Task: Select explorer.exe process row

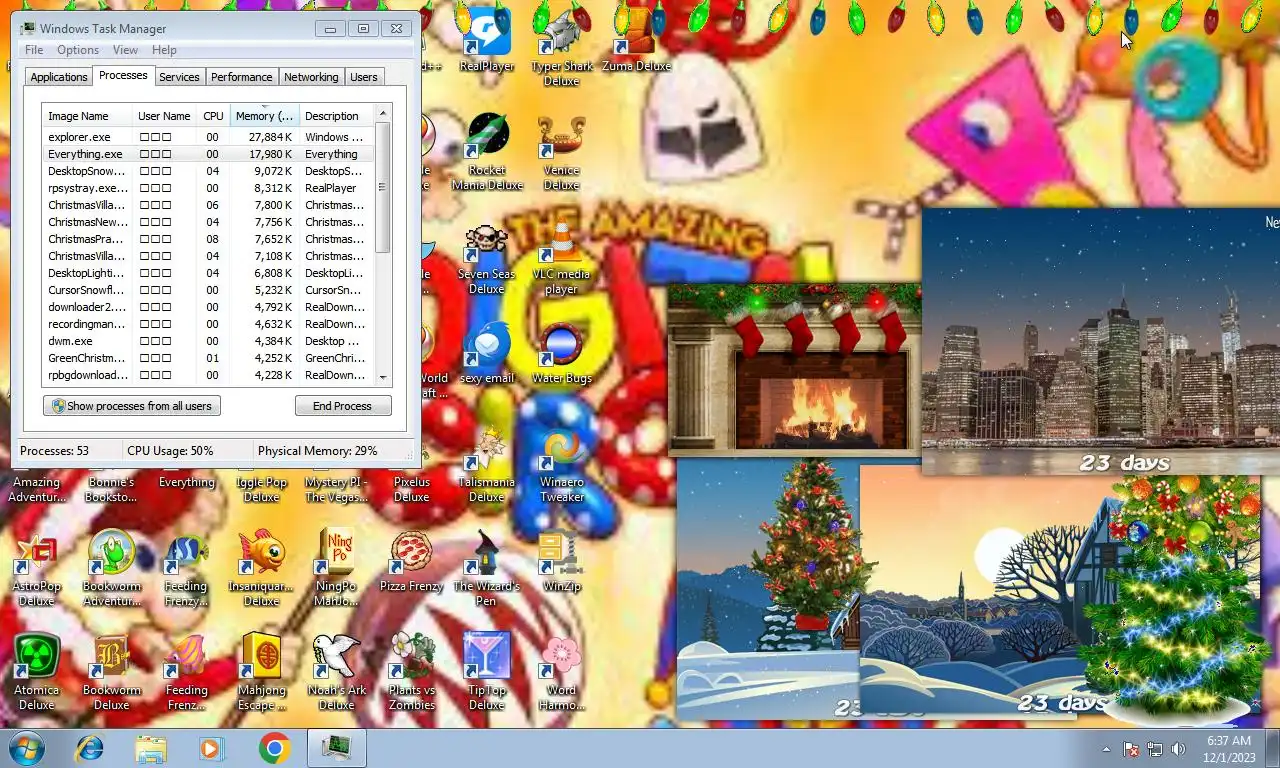Action: pos(208,137)
